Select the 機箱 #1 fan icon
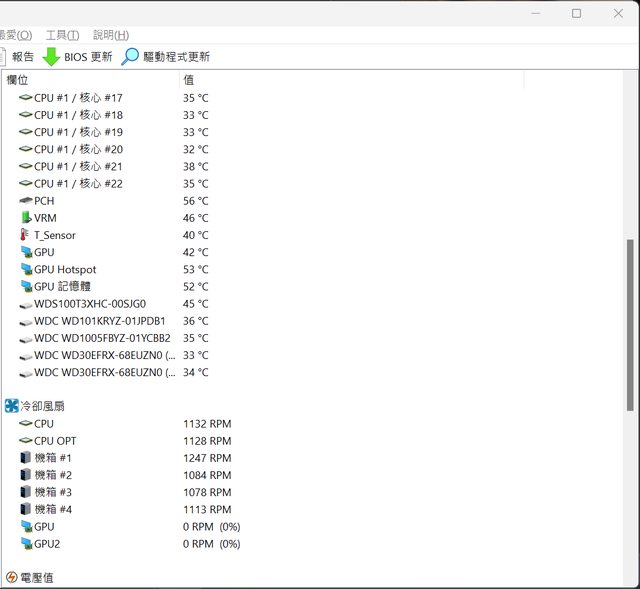 pos(26,458)
